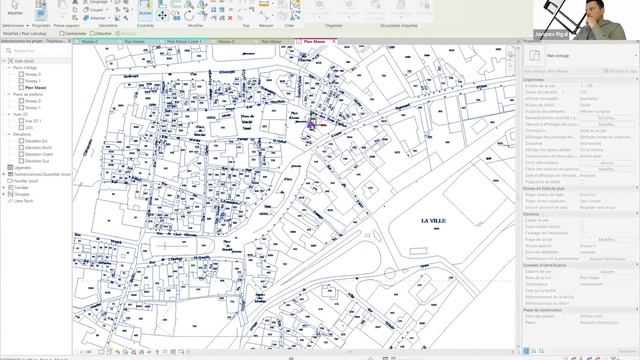Click the canvas vertical scrollbar
This screenshot has width=640, height=360.
click(518, 196)
